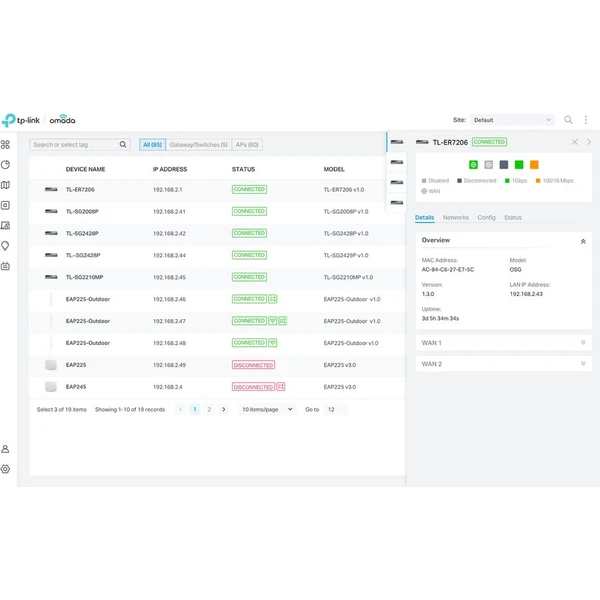Screen dimensions: 600x600
Task: Click the TL-ER7206 router device icon in table
Action: tap(51, 189)
